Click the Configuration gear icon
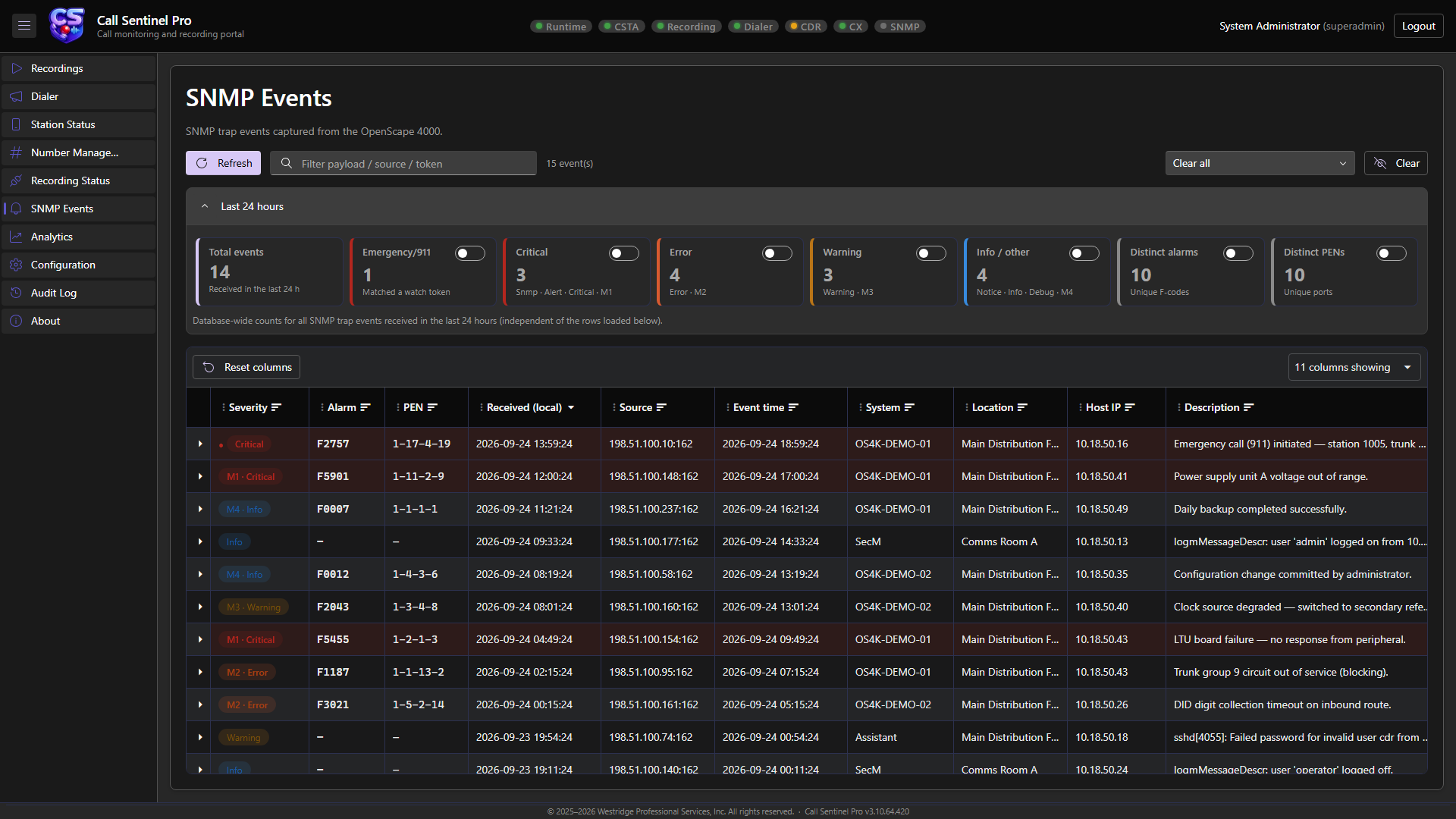Viewport: 1456px width, 819px height. point(16,265)
